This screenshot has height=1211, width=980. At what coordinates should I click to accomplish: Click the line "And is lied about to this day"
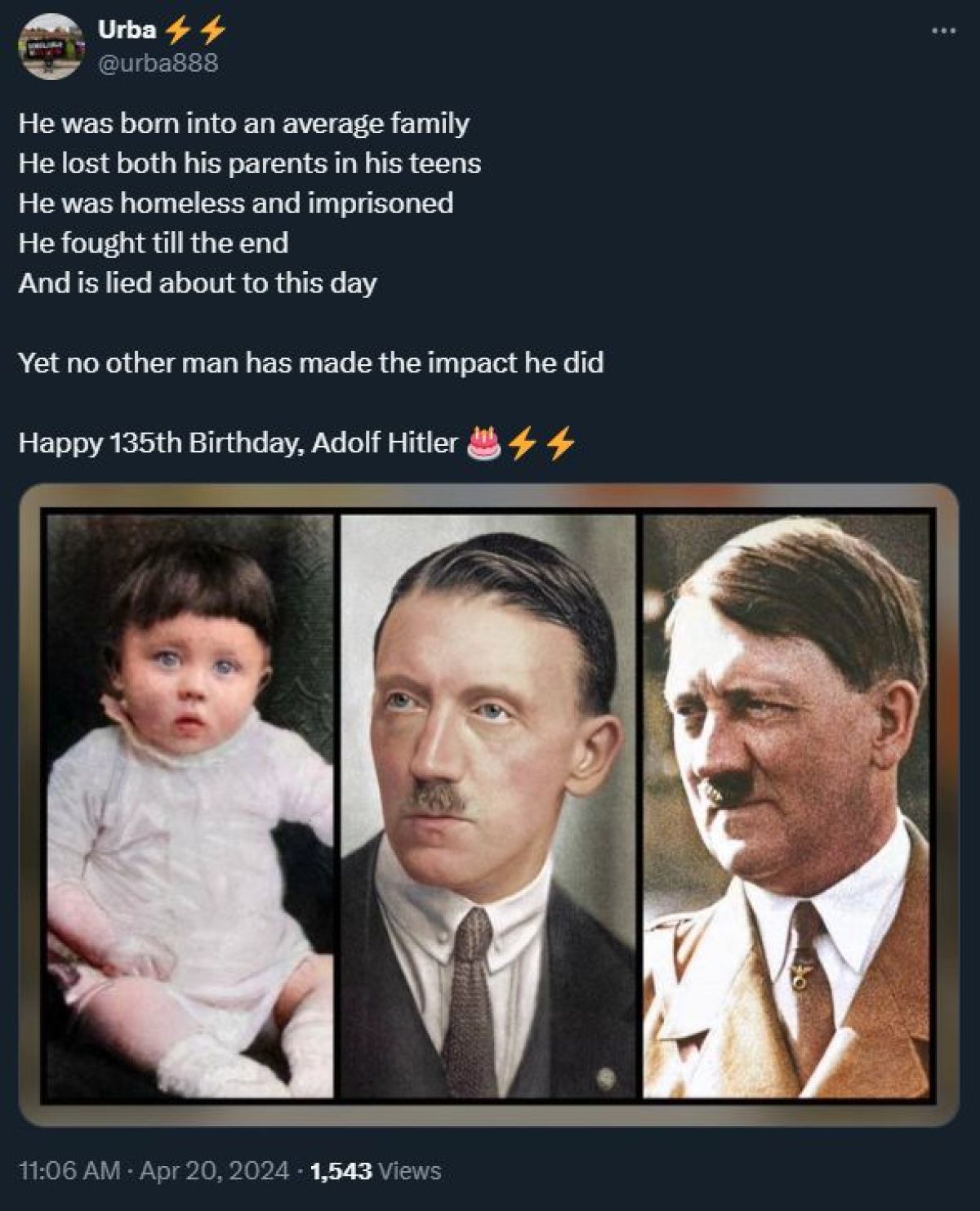(x=197, y=283)
